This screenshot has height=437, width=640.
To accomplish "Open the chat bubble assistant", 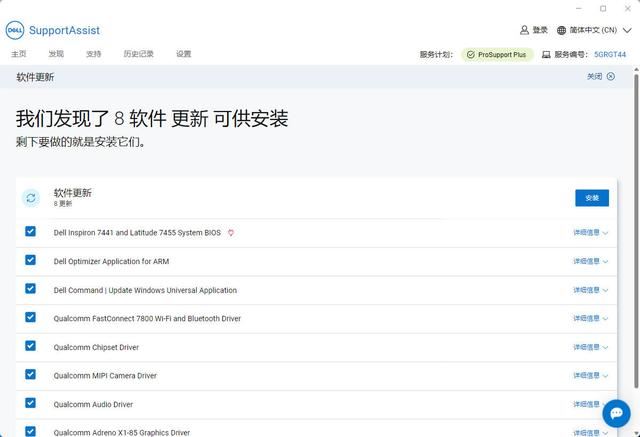I will (x=616, y=413).
